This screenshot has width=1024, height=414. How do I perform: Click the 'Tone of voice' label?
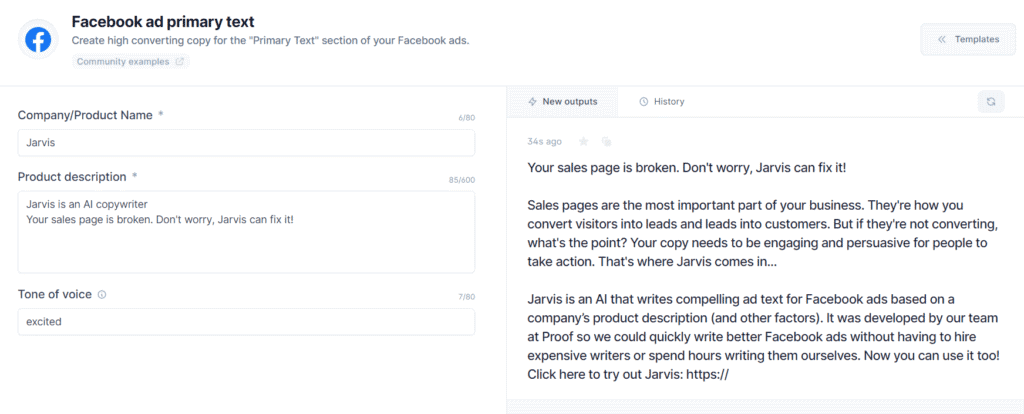pyautogui.click(x=55, y=294)
